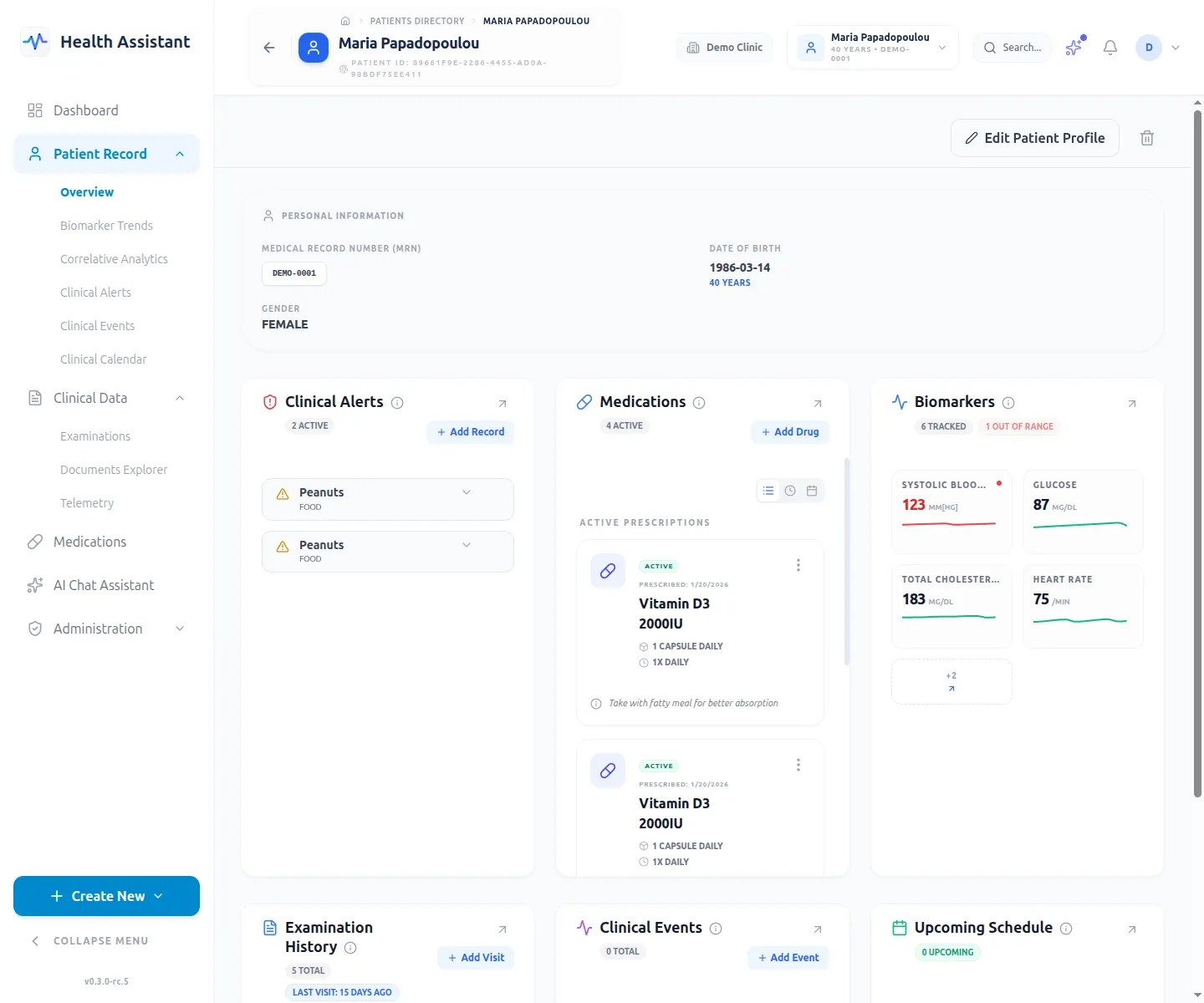
Task: Open the Glucose biomarker tile
Action: [1083, 512]
